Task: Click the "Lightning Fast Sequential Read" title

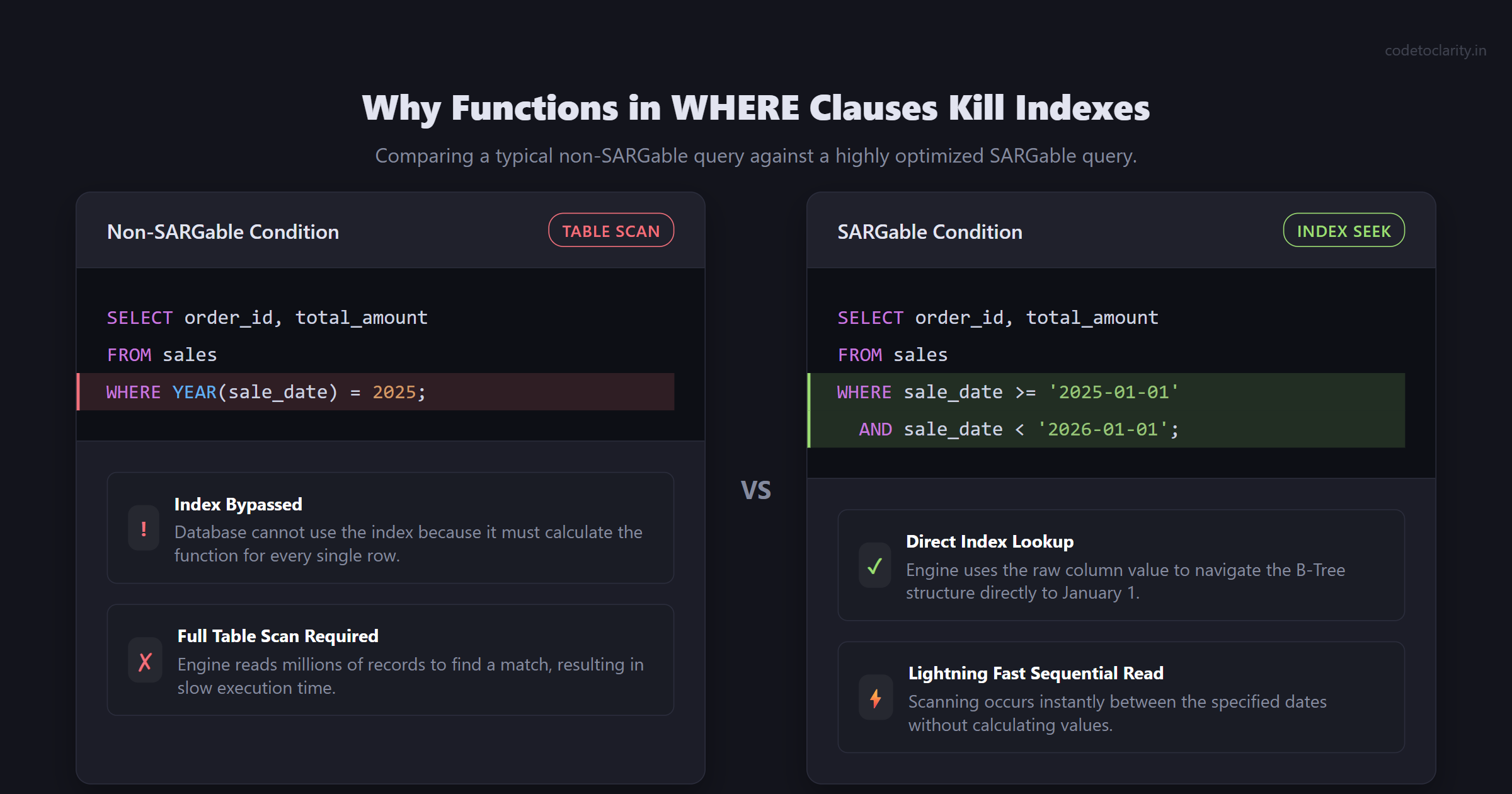Action: pos(1036,673)
